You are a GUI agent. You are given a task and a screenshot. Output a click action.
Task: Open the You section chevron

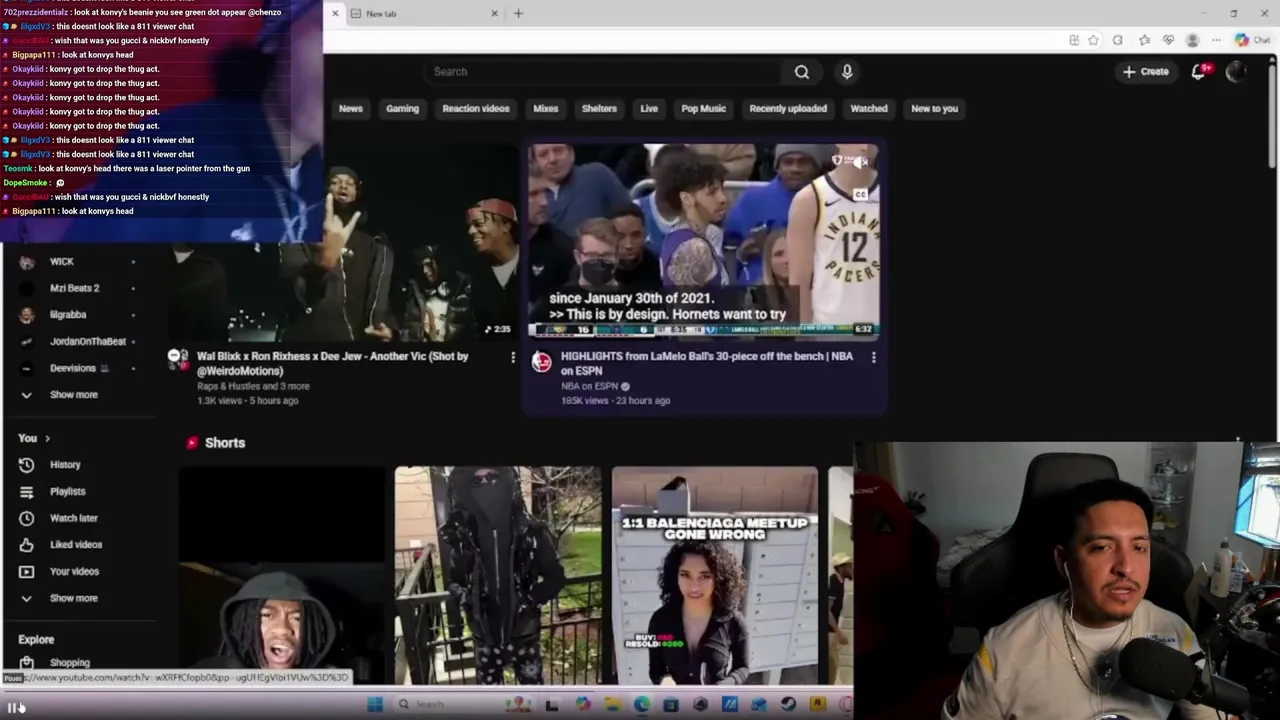(47, 439)
